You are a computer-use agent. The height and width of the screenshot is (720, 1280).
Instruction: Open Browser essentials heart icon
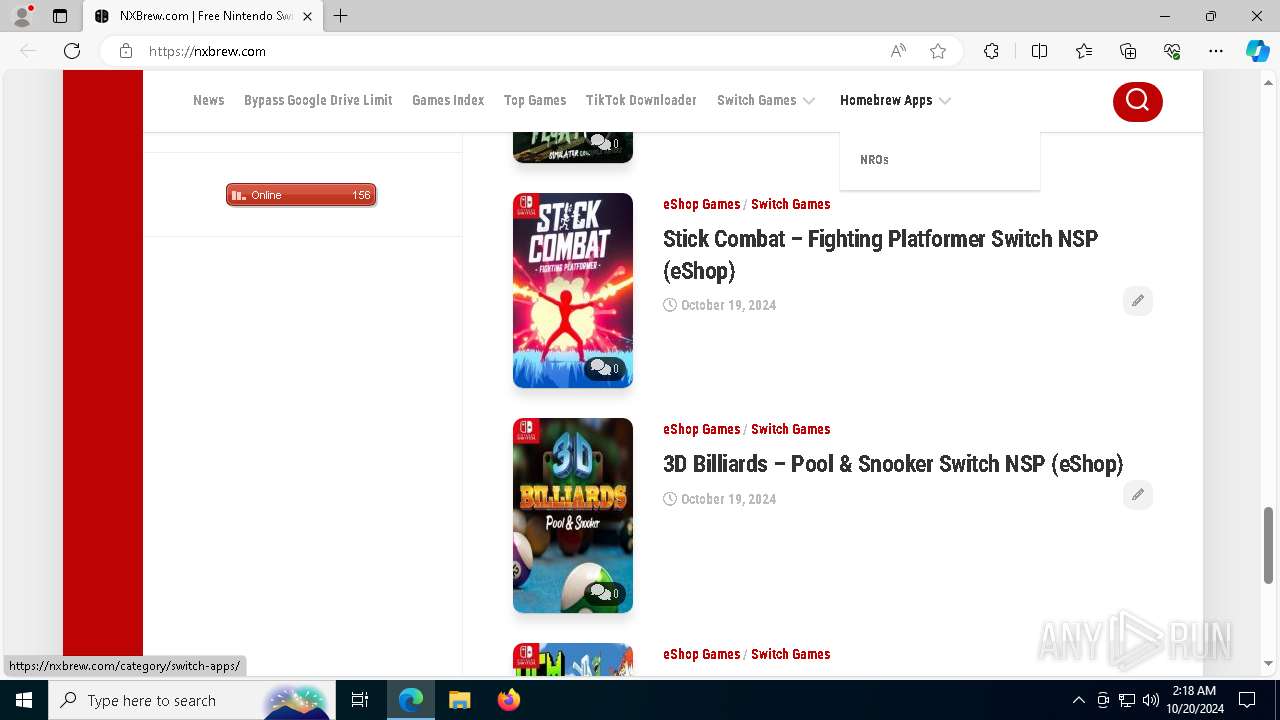[x=1172, y=51]
